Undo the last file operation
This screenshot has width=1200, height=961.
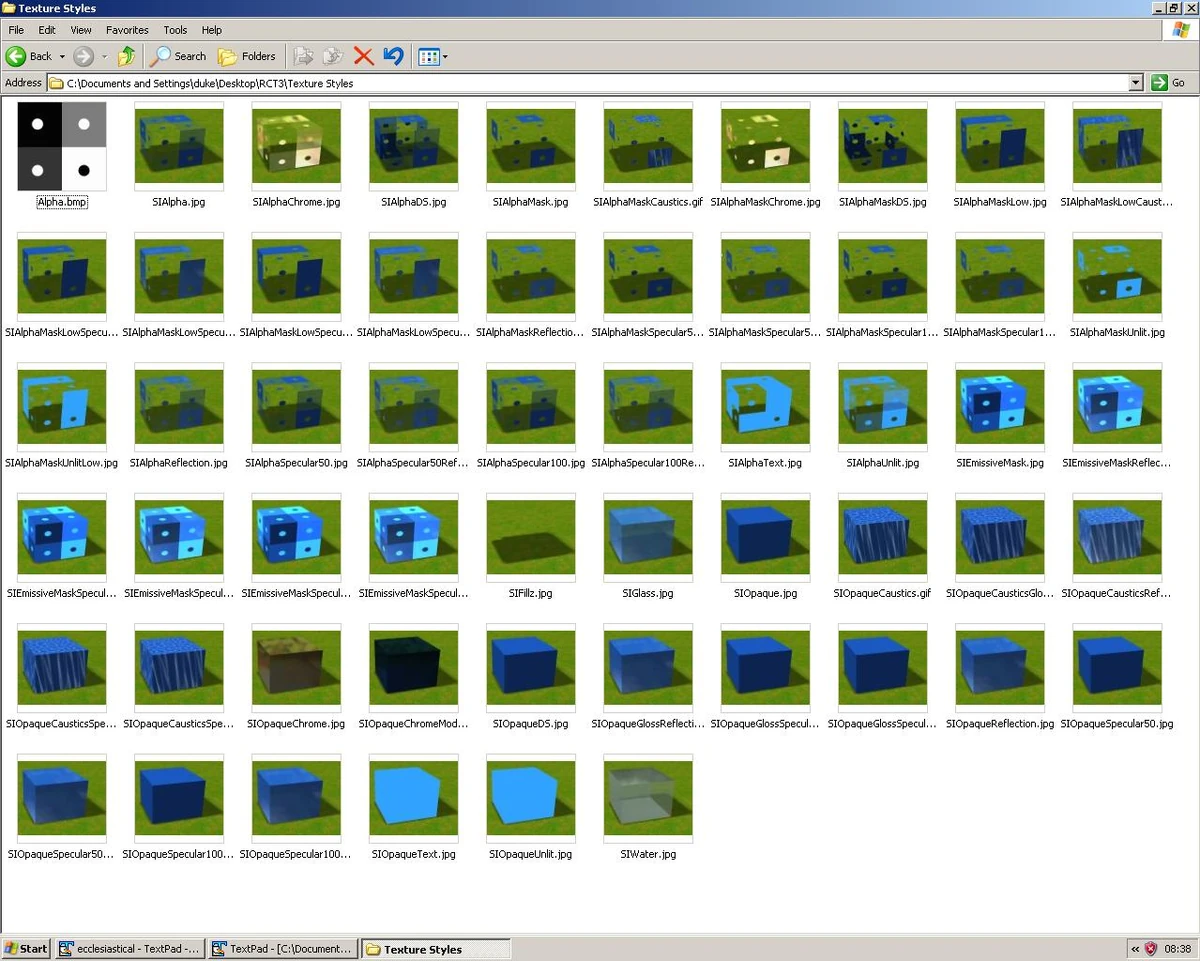click(392, 56)
